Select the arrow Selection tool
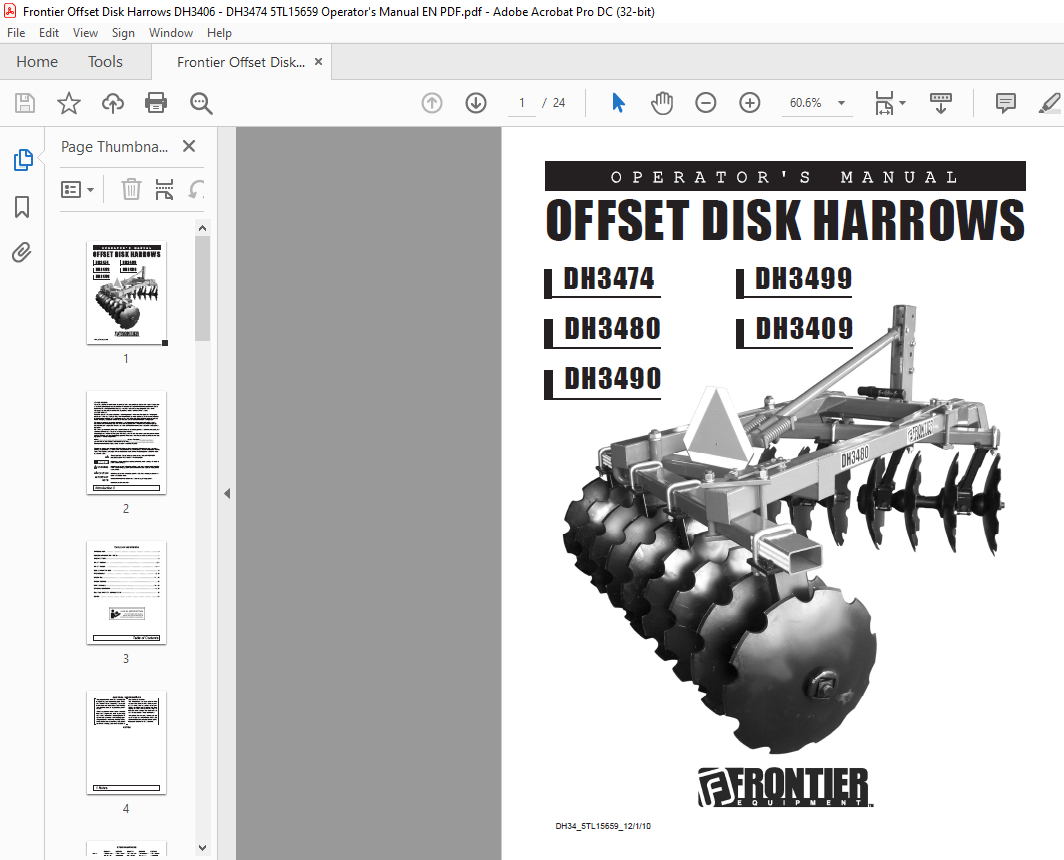The height and width of the screenshot is (860, 1064). tap(618, 103)
